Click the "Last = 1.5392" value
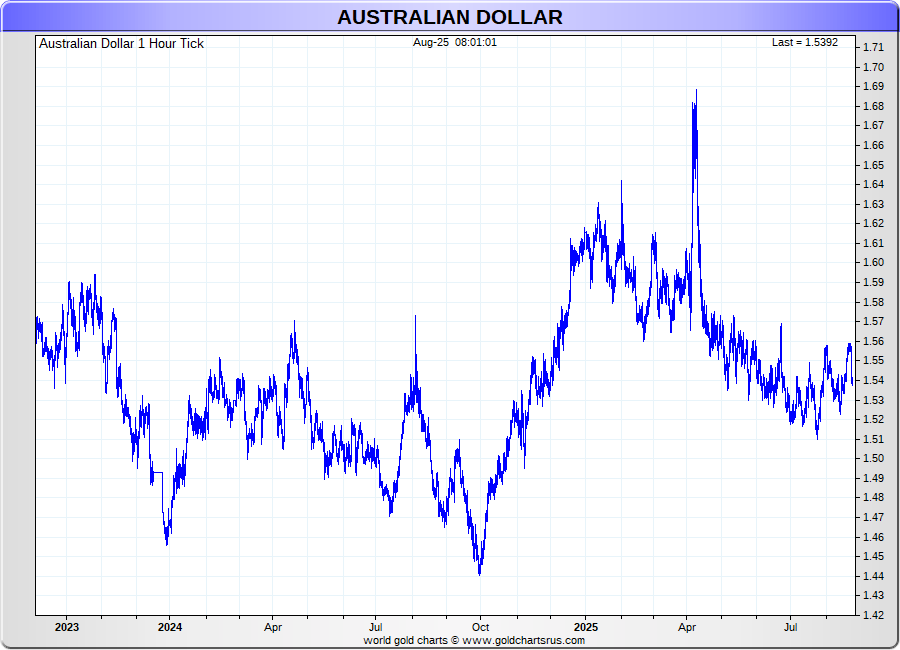The width and height of the screenshot is (900, 650). (x=804, y=43)
